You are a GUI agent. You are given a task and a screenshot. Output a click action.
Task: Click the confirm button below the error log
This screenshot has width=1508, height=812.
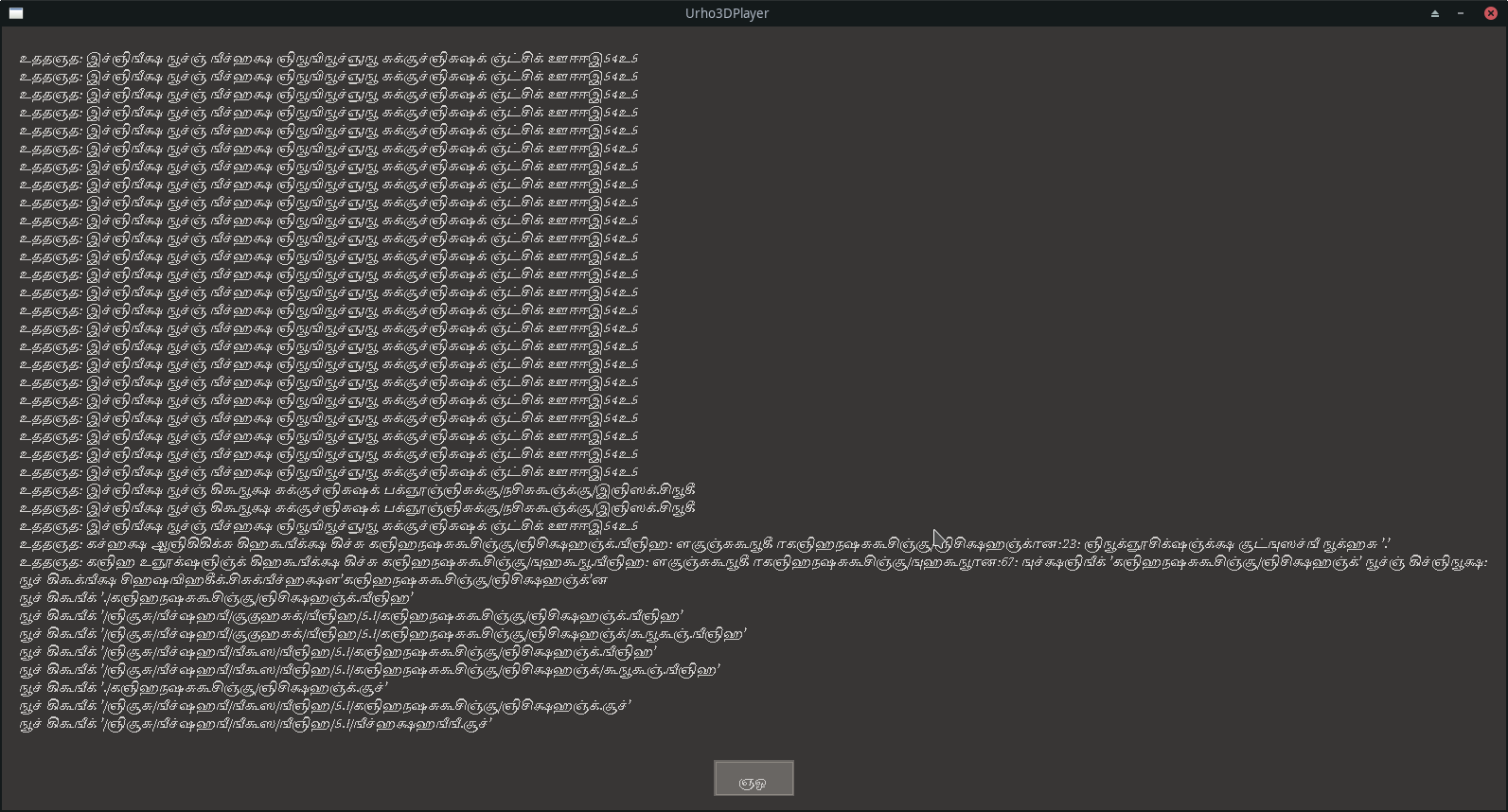click(x=754, y=778)
